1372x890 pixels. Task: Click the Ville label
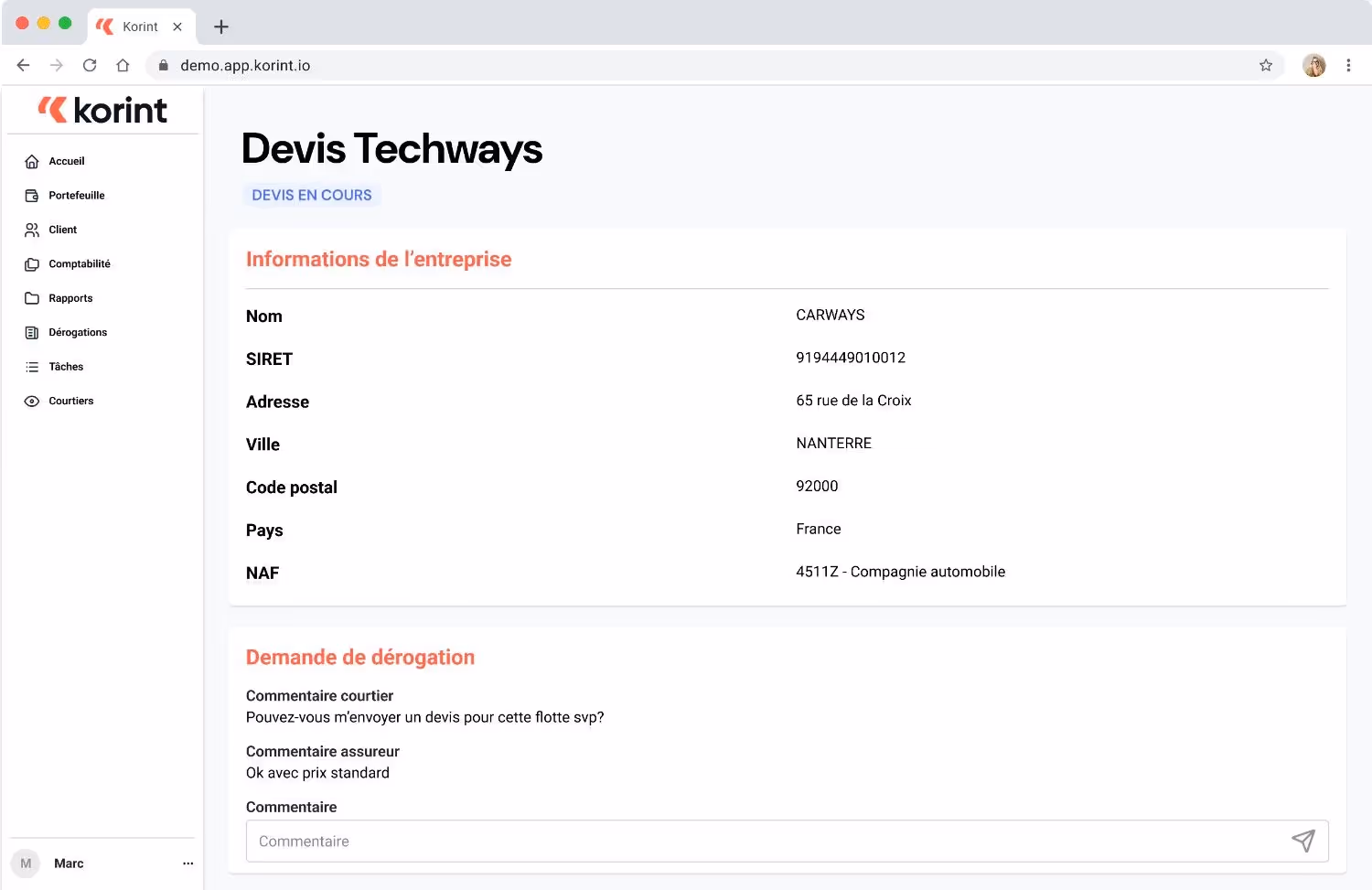coord(263,445)
